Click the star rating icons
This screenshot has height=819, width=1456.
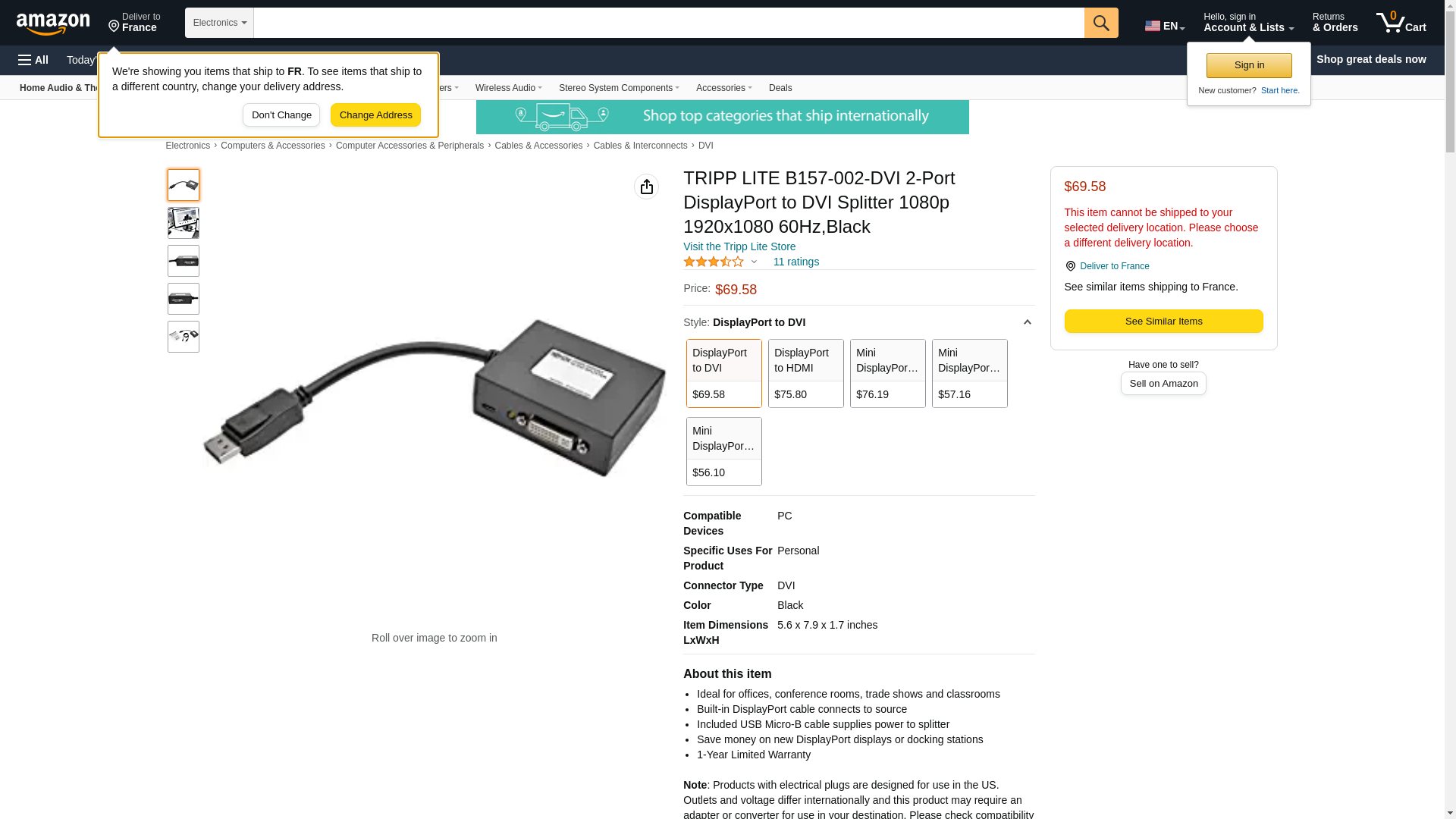pos(714,262)
